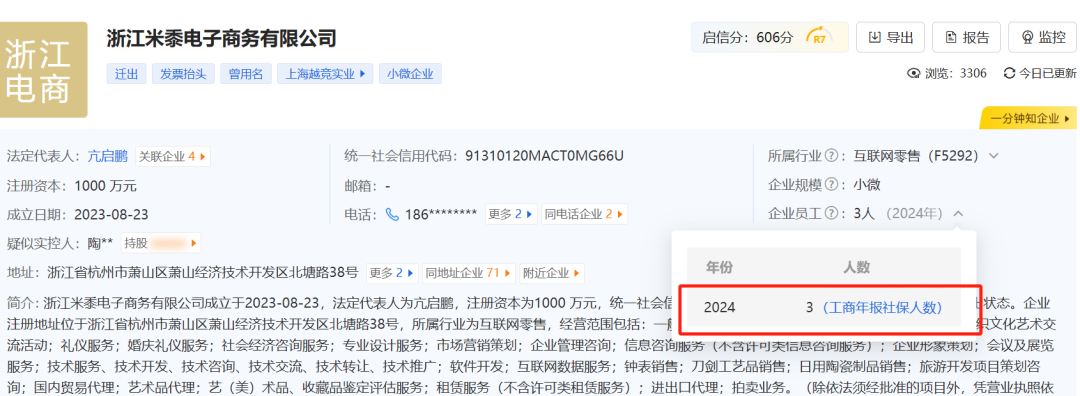Screen dimensions: 1080x396
Task: Click the 曾用名 tag
Action: [x=246, y=74]
